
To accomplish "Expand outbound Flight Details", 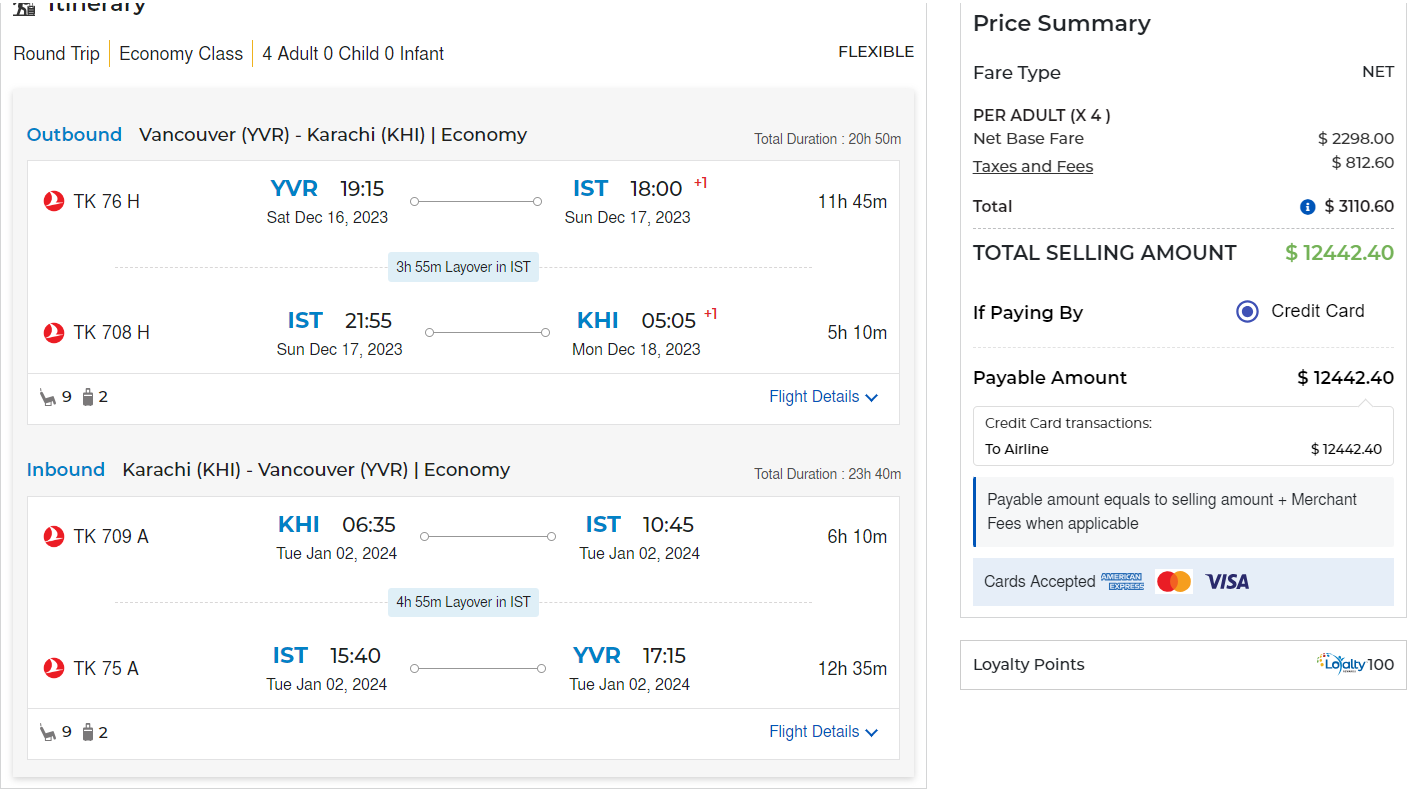I will [x=823, y=397].
